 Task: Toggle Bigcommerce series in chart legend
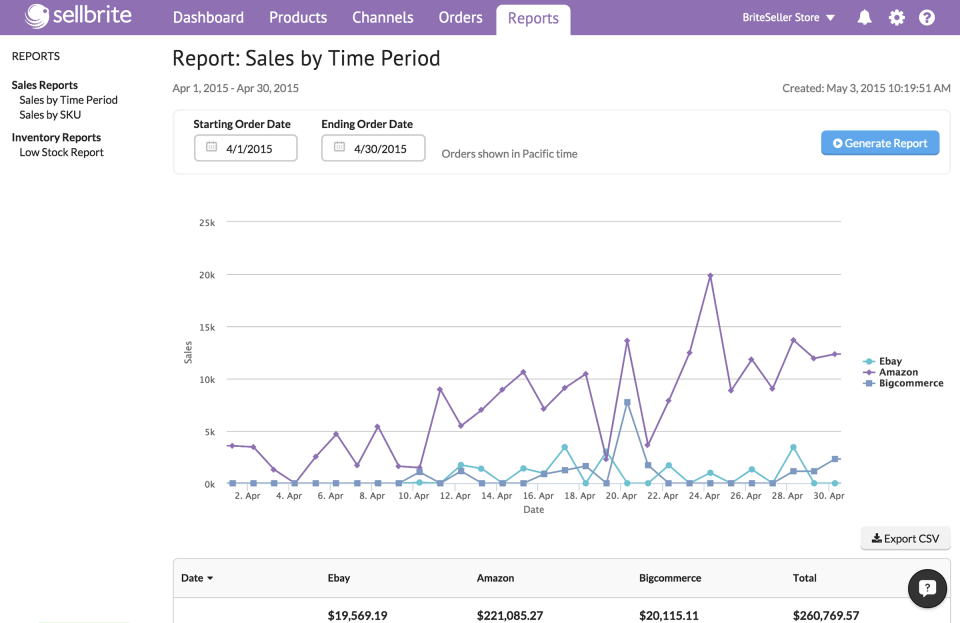(x=910, y=383)
